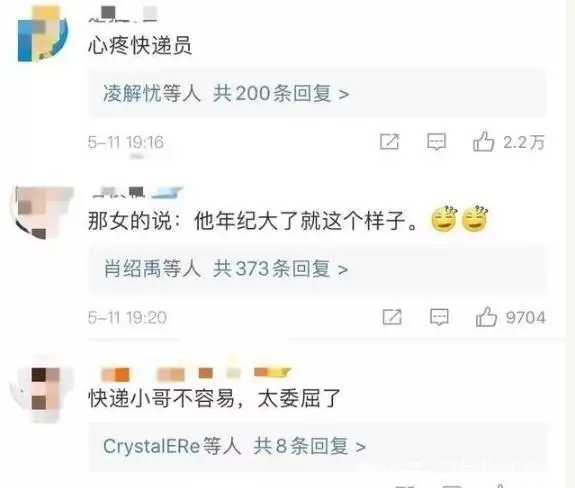Viewport: 575px width, 488px height.
Task: View avatar of first commenter
Action: pos(43,34)
